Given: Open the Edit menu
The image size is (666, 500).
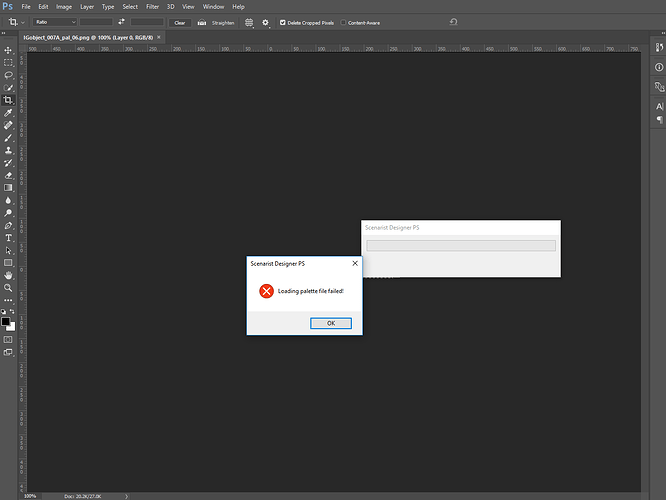Looking at the screenshot, I should (x=43, y=7).
